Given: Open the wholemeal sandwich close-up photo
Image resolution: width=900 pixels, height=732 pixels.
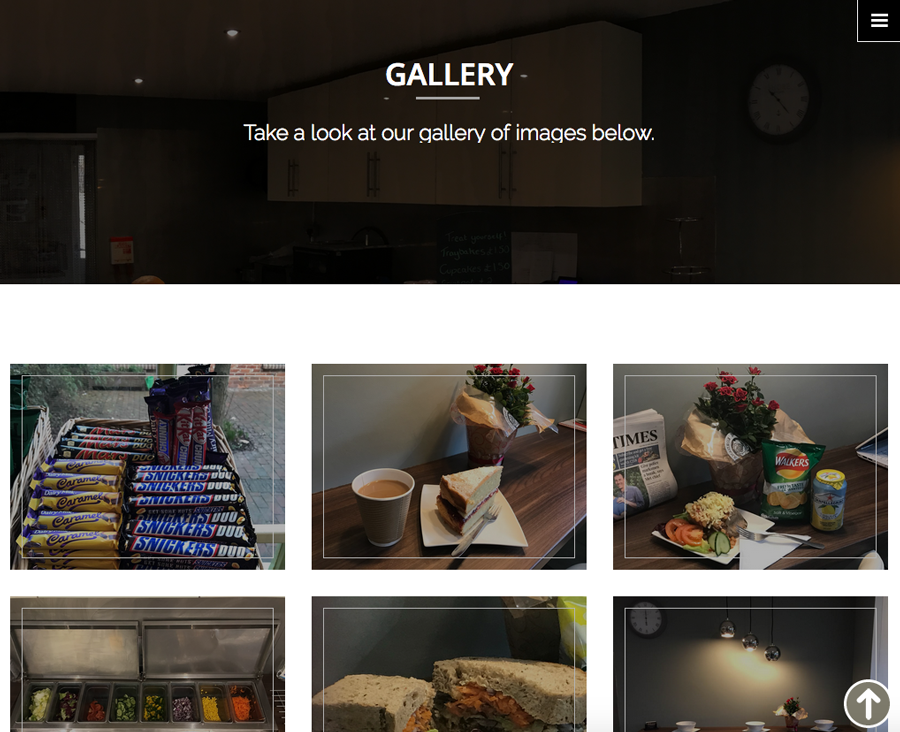Looking at the screenshot, I should pos(449,664).
